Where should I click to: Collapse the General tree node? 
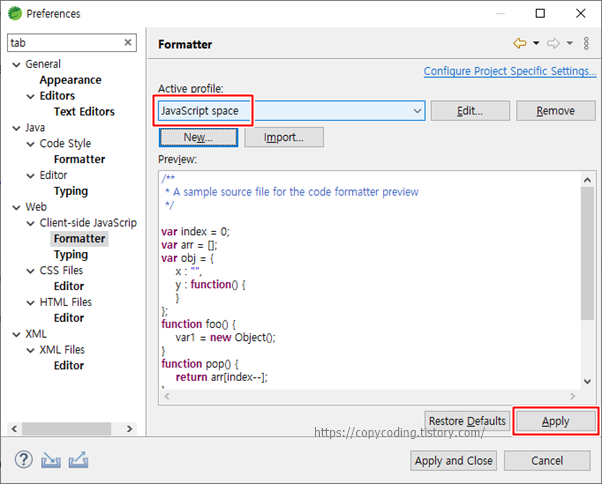click(x=16, y=64)
